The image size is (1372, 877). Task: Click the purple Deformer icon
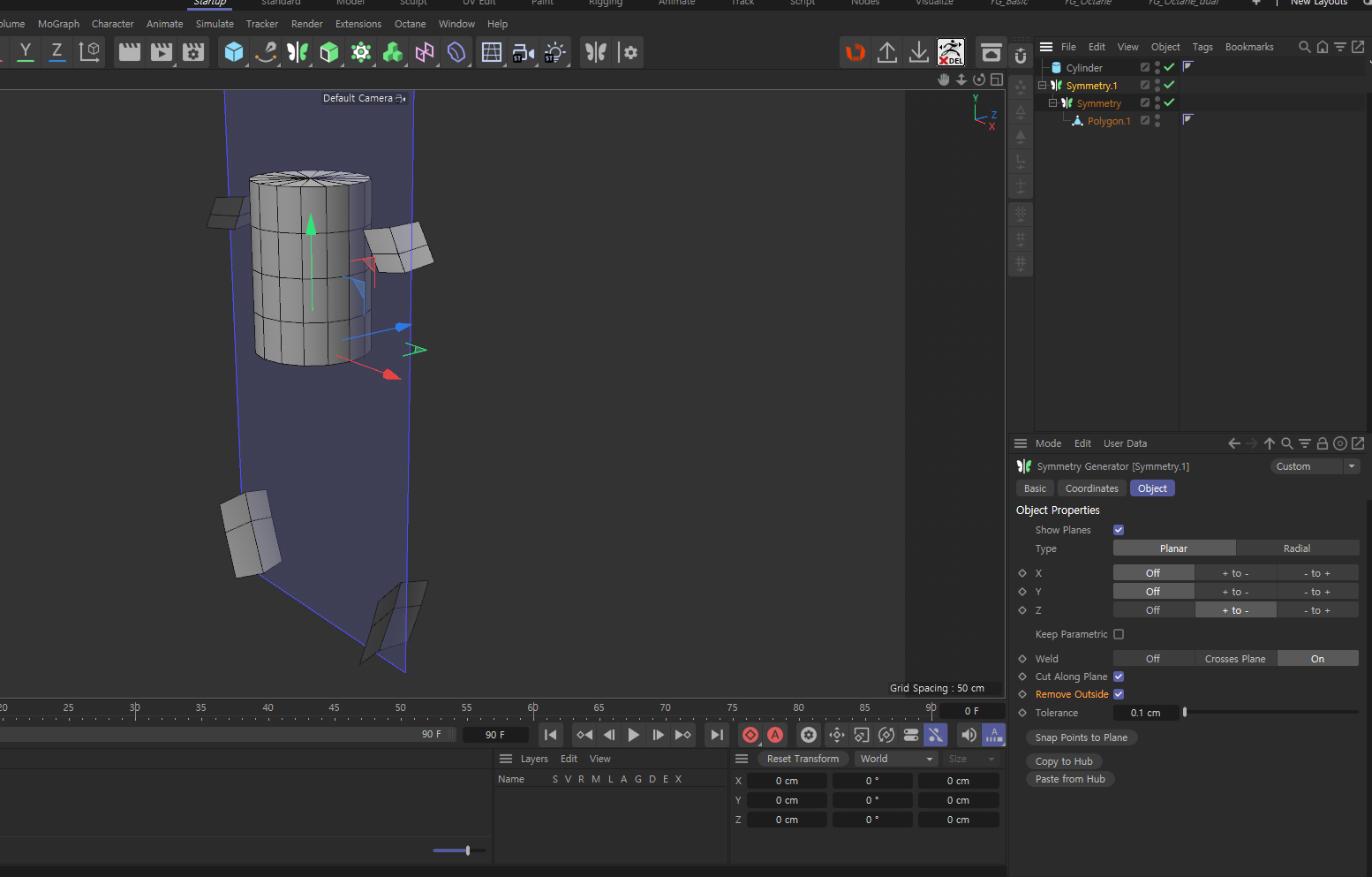pyautogui.click(x=456, y=52)
